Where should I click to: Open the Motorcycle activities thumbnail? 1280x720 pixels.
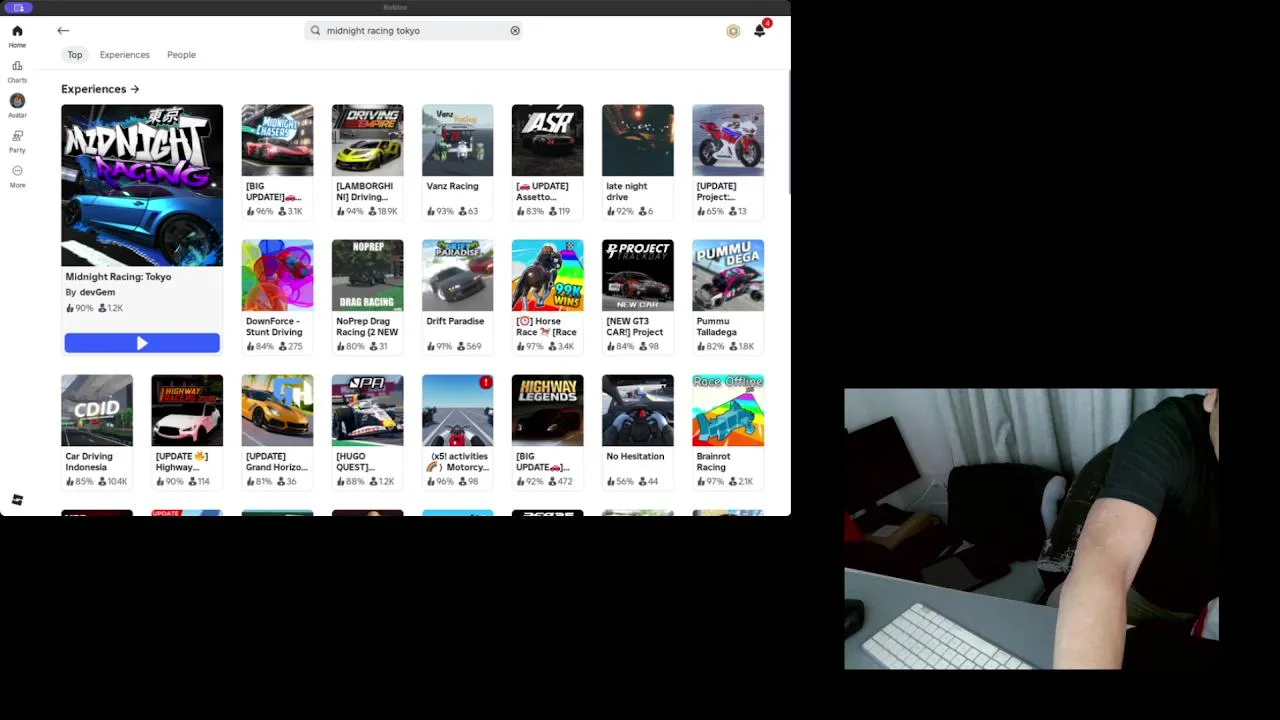[x=457, y=410]
